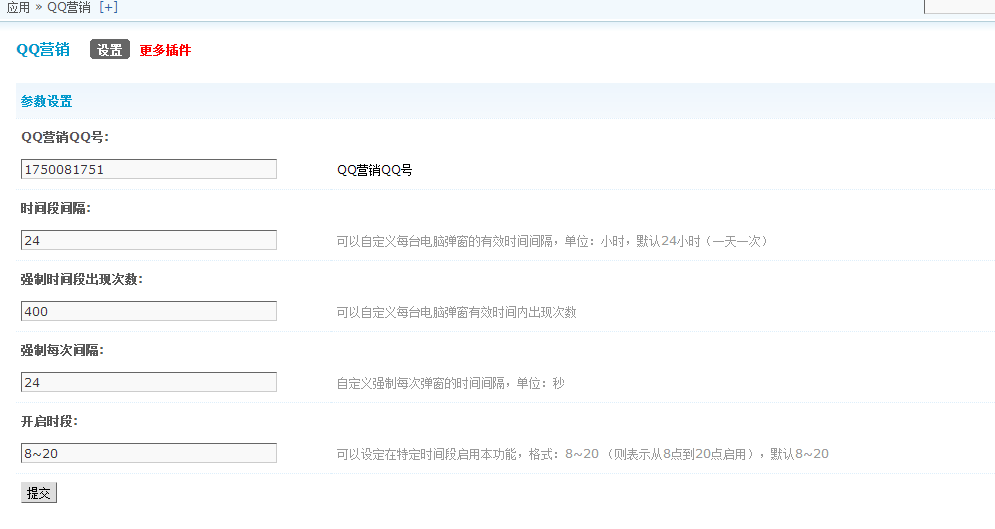The width and height of the screenshot is (995, 529).
Task: Focus the 开启时段 input field
Action: tap(148, 454)
